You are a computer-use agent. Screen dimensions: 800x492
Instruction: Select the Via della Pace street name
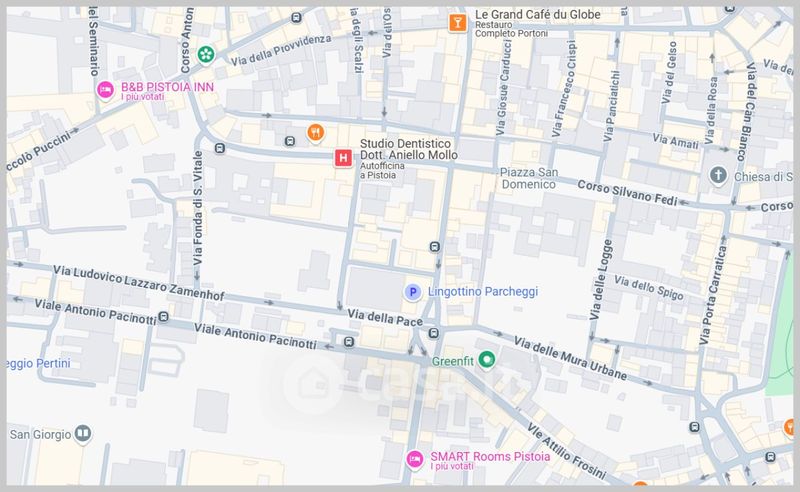[385, 317]
